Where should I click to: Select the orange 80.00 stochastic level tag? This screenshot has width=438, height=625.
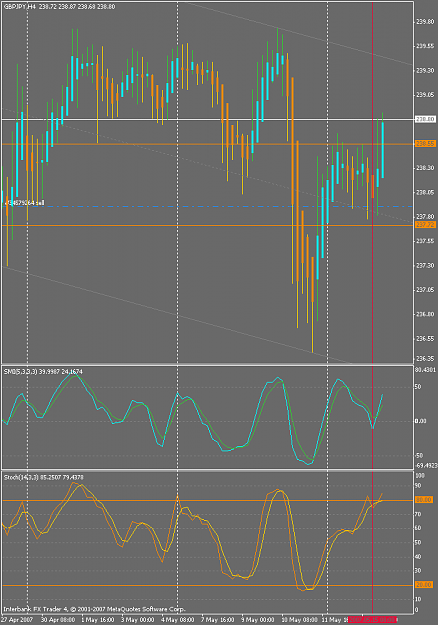pyautogui.click(x=424, y=500)
